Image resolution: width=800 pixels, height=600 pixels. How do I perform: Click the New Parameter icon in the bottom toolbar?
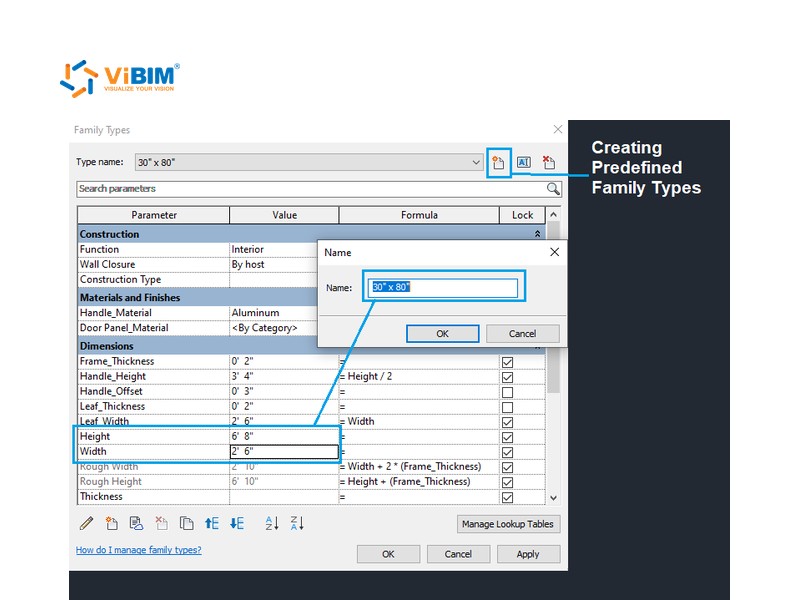click(x=111, y=523)
